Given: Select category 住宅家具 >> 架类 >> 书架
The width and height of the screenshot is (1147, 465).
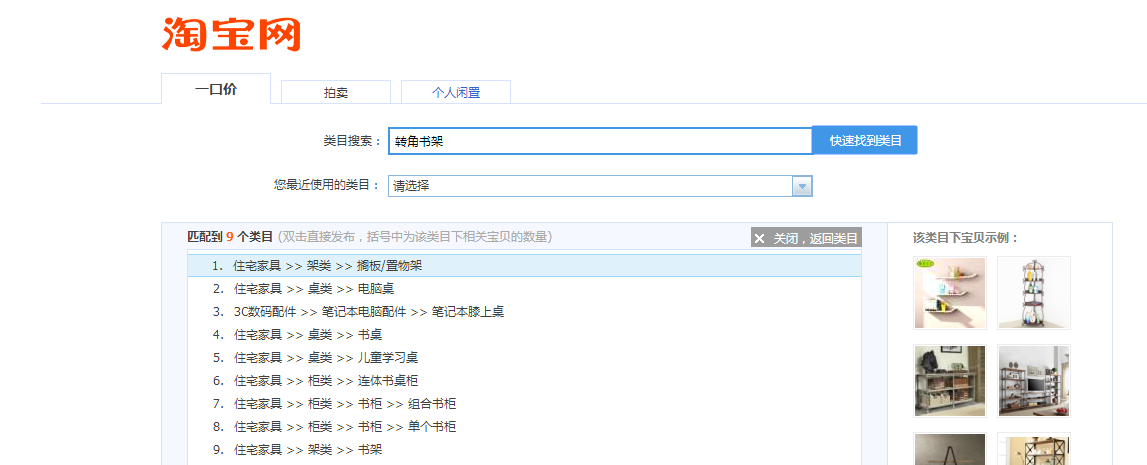Looking at the screenshot, I should pyautogui.click(x=308, y=450).
